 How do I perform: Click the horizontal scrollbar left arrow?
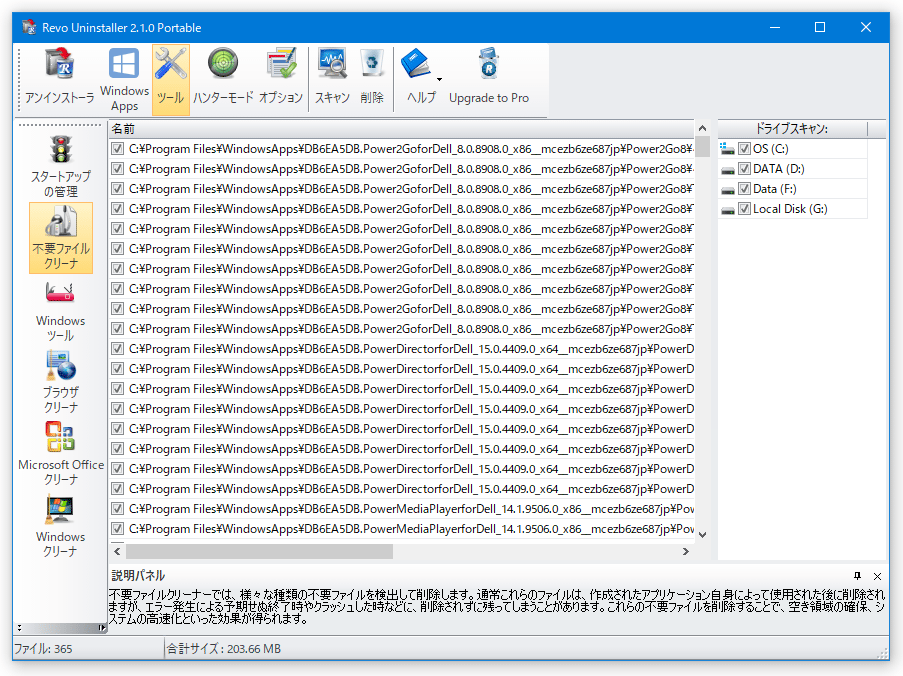click(117, 552)
